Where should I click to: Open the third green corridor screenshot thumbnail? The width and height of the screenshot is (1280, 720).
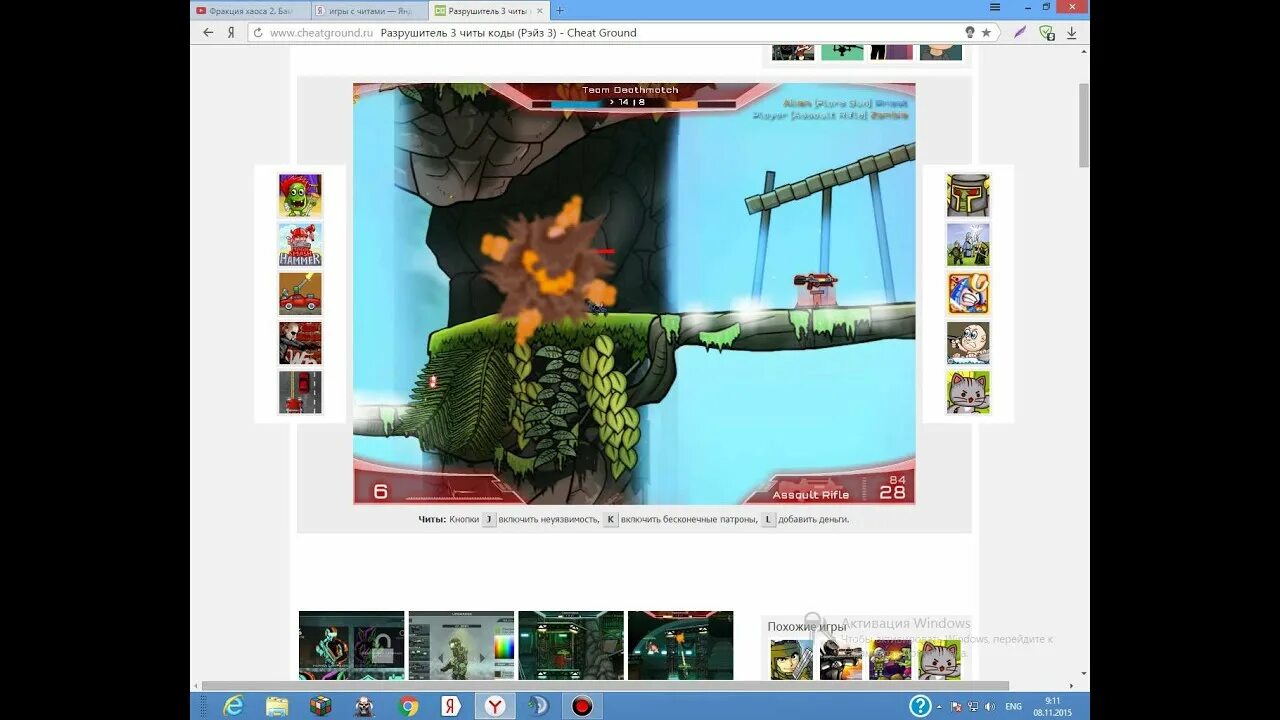click(571, 646)
